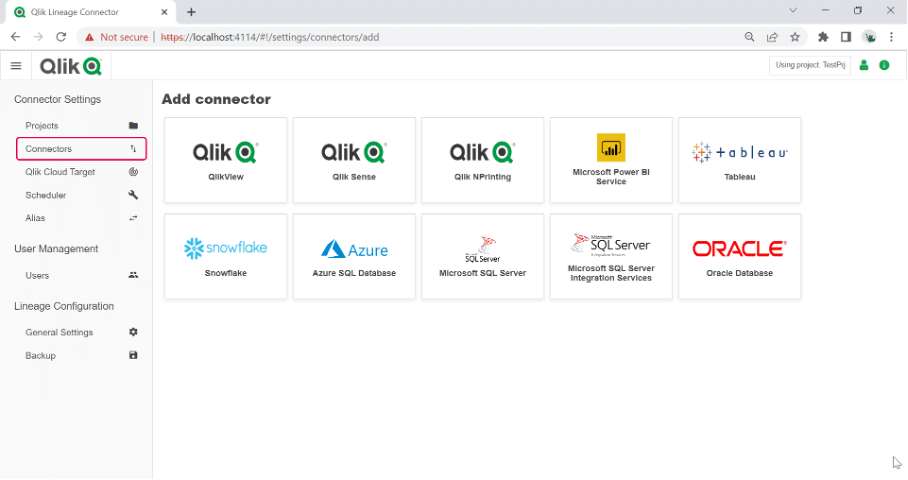The image size is (908, 480).
Task: Open the browser zoom magnifier icon
Action: pos(749,37)
